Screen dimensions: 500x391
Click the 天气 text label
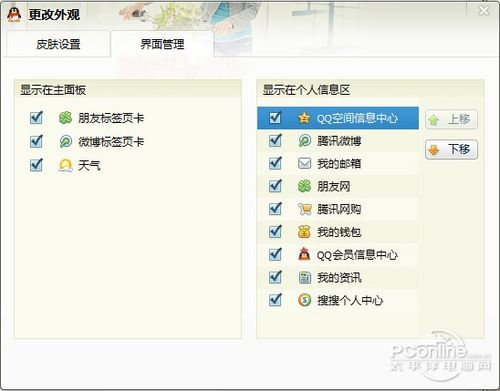89,165
